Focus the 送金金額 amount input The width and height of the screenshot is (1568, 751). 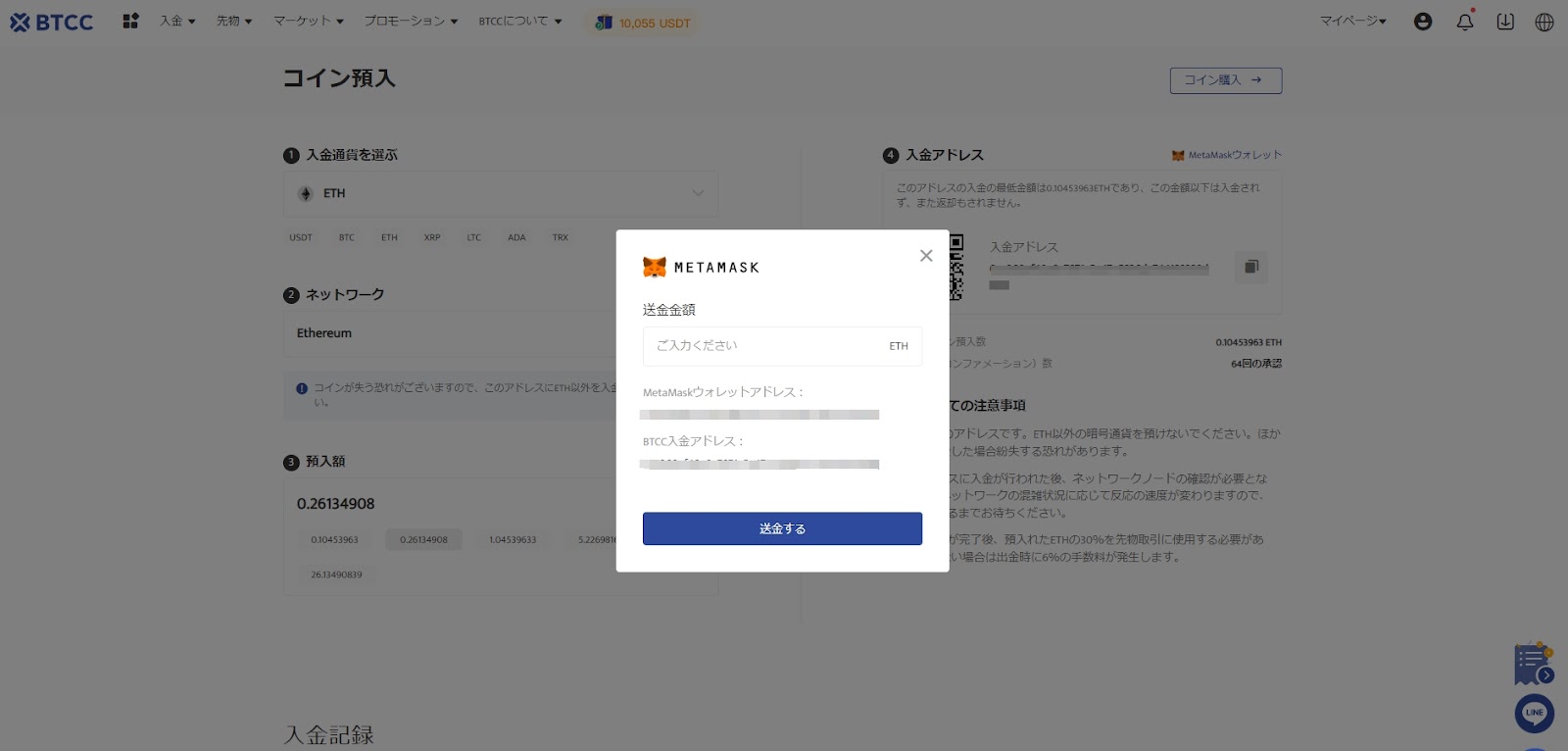coord(782,346)
